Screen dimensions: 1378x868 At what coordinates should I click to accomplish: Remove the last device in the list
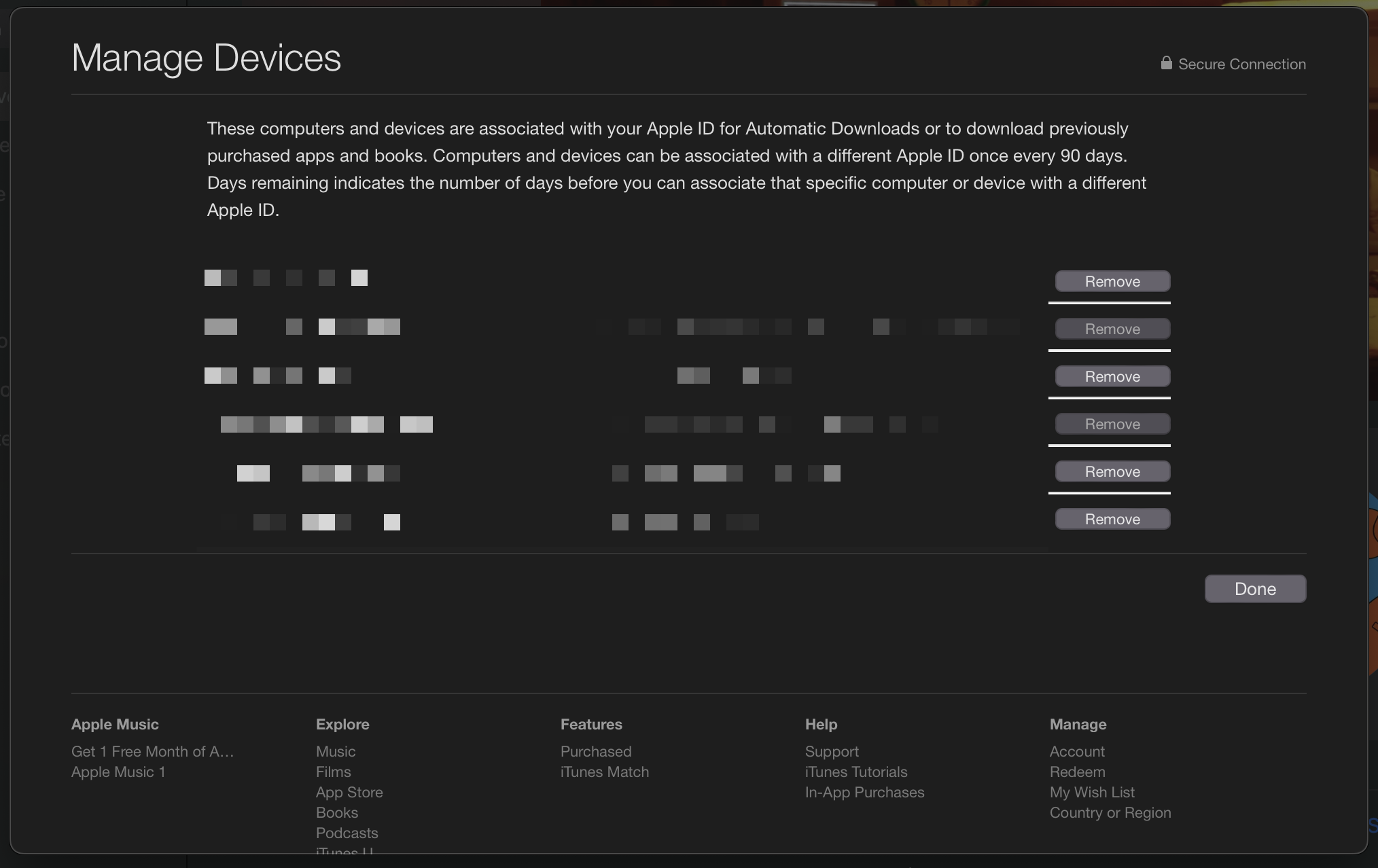(x=1112, y=518)
